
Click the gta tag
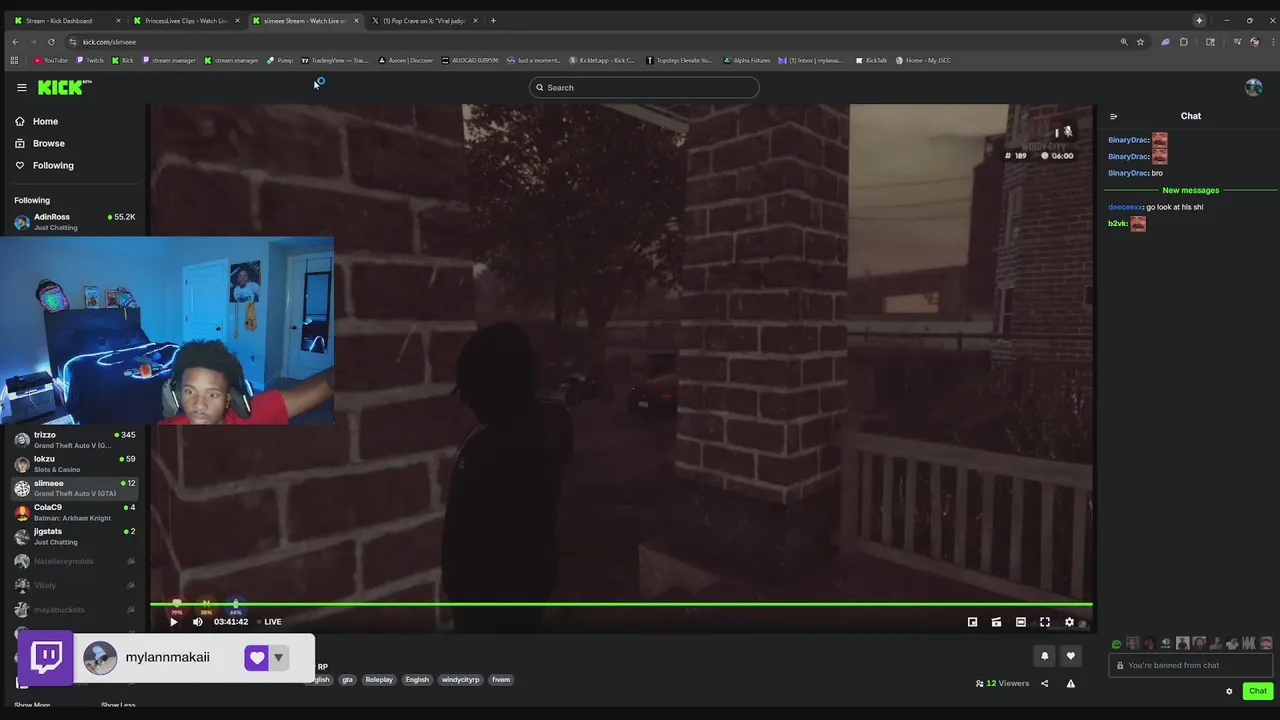tap(347, 680)
